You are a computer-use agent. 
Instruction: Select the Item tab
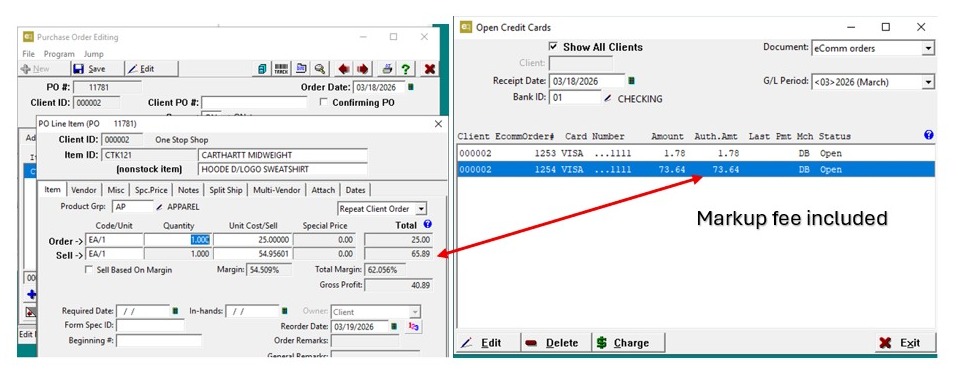click(x=53, y=190)
